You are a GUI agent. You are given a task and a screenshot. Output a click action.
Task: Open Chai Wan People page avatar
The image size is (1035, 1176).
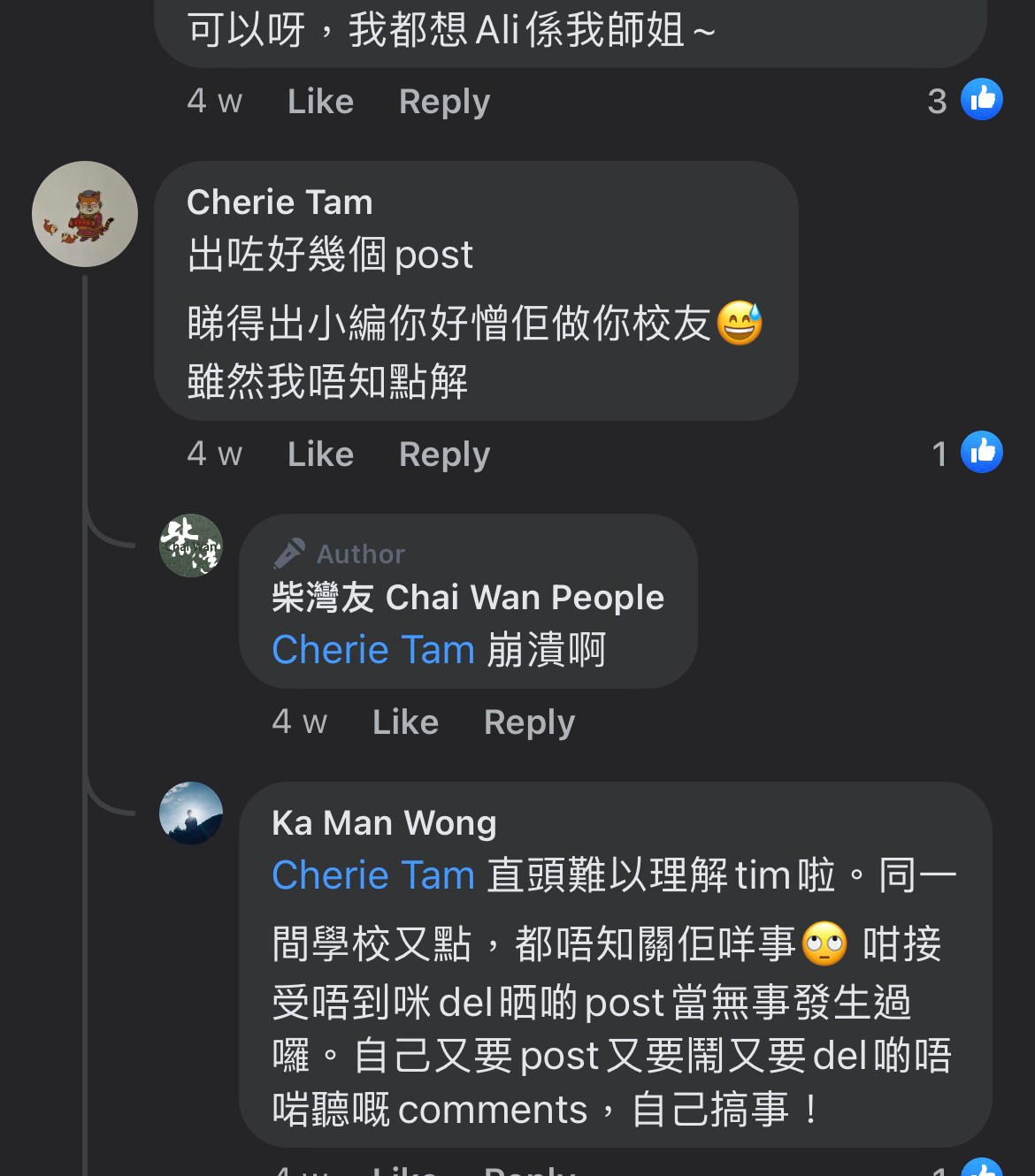coord(191,546)
